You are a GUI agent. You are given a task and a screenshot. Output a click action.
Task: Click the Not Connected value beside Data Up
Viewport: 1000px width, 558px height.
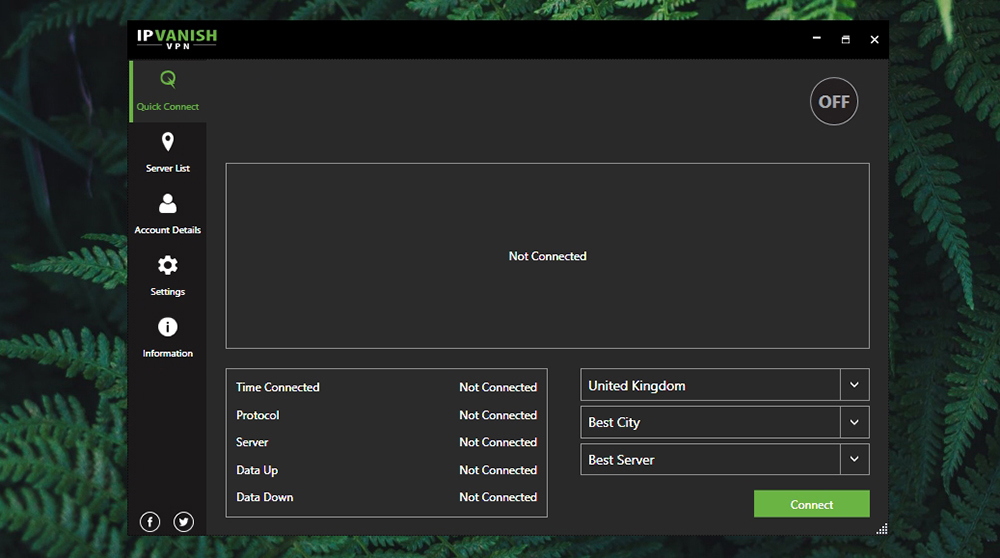498,470
